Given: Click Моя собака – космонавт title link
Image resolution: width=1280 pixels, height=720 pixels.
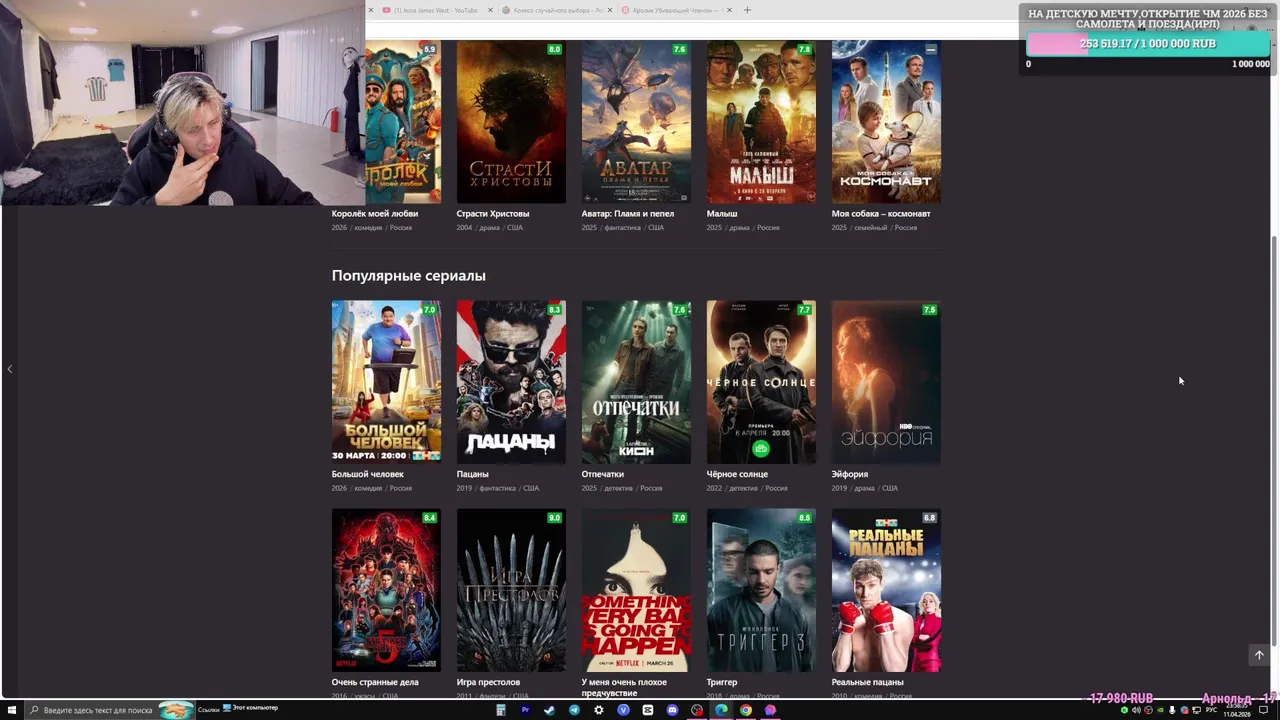Looking at the screenshot, I should point(881,213).
